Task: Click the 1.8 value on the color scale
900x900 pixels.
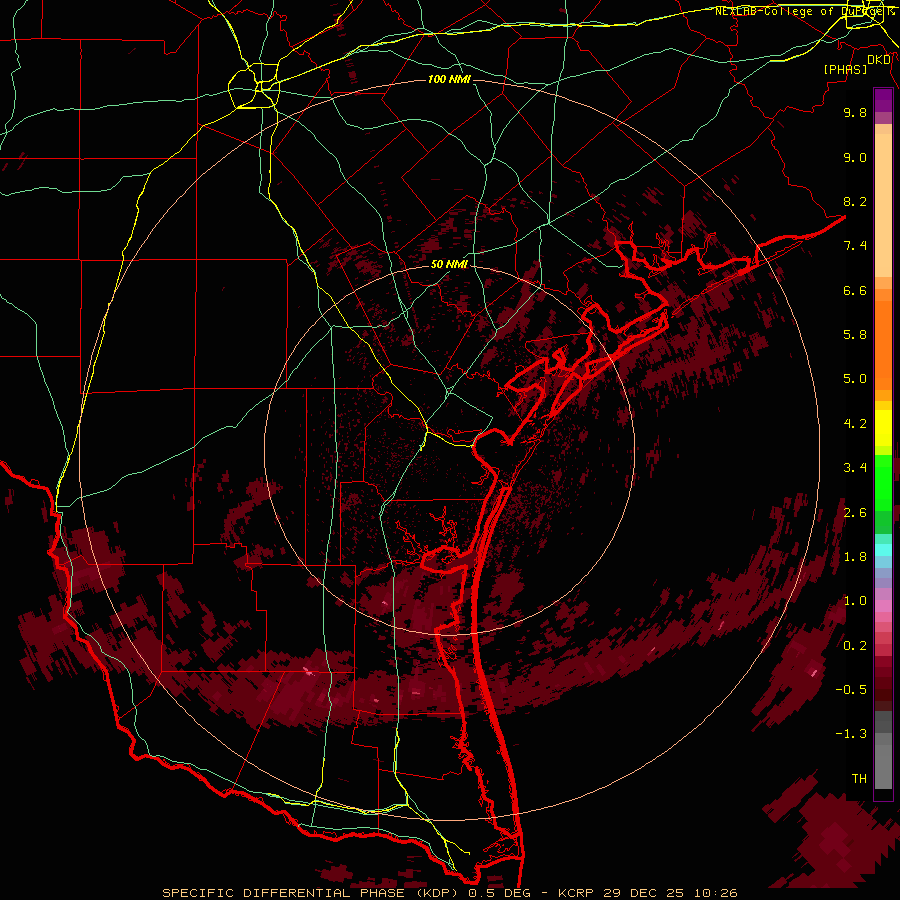Action: pyautogui.click(x=855, y=557)
